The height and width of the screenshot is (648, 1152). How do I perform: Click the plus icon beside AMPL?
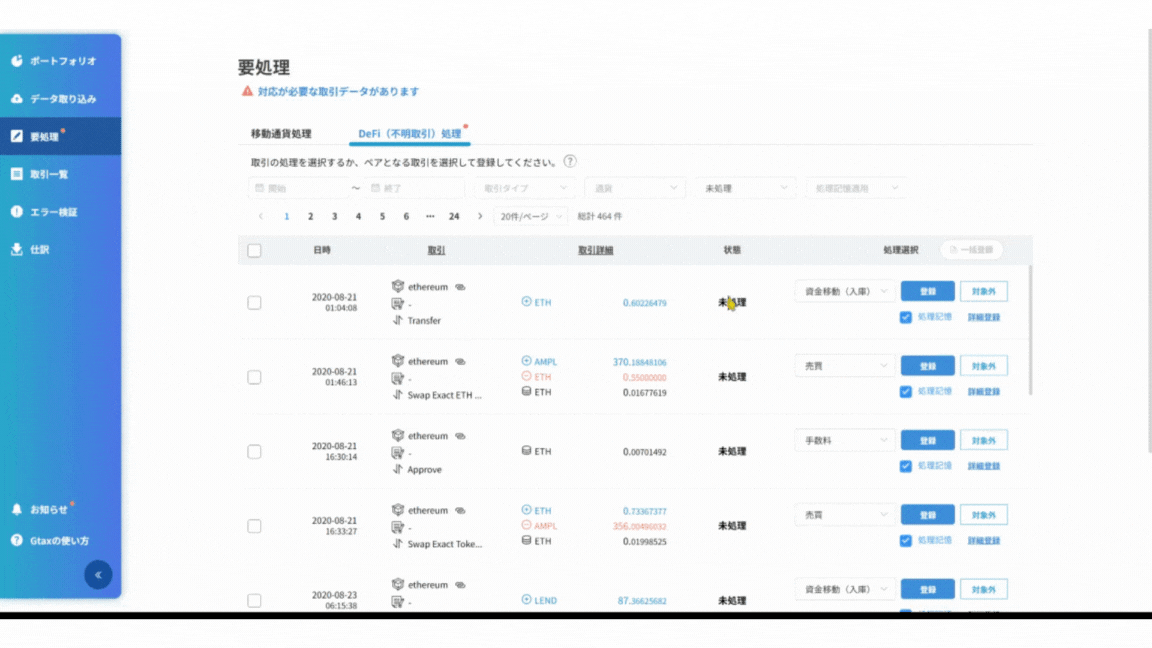526,361
